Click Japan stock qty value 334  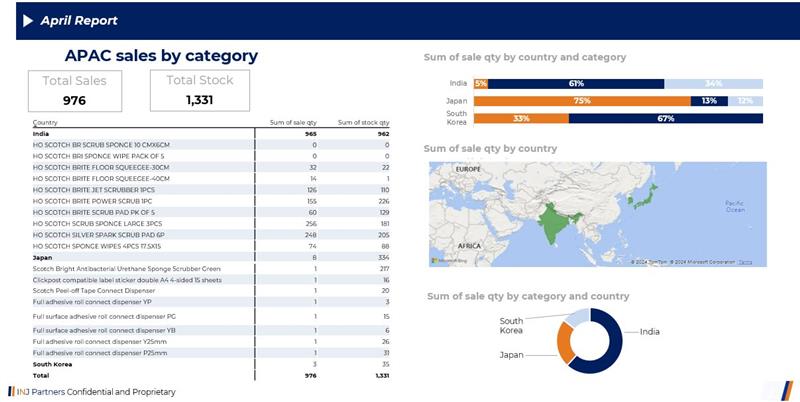pyautogui.click(x=384, y=258)
